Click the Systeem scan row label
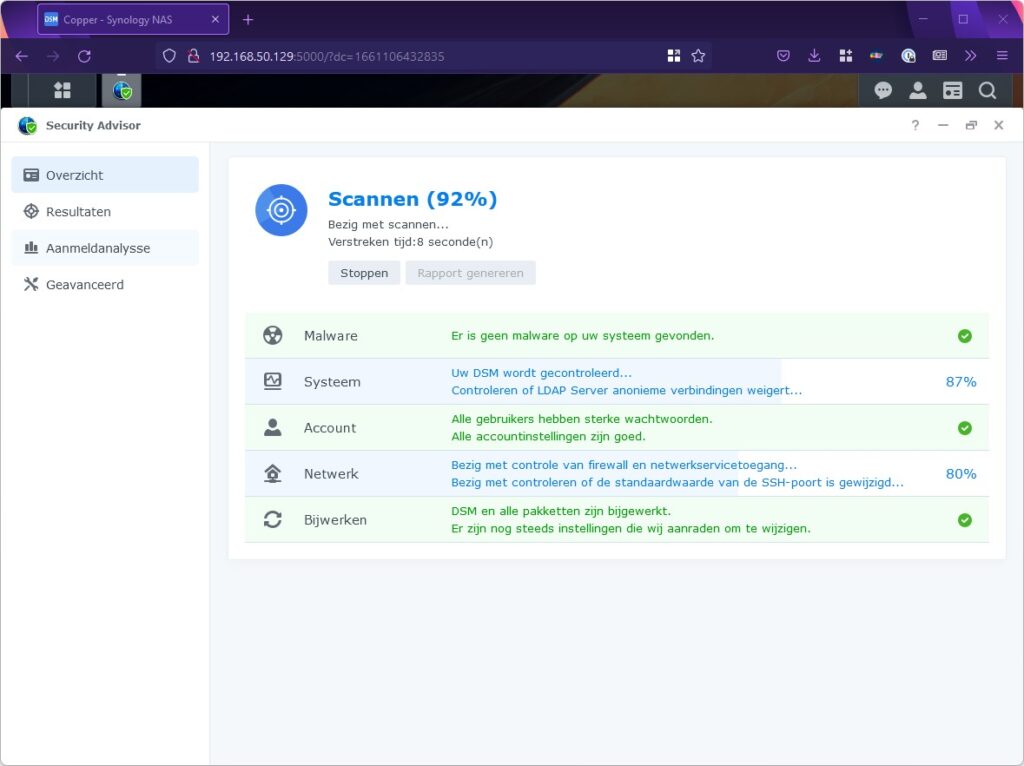 [x=332, y=382]
